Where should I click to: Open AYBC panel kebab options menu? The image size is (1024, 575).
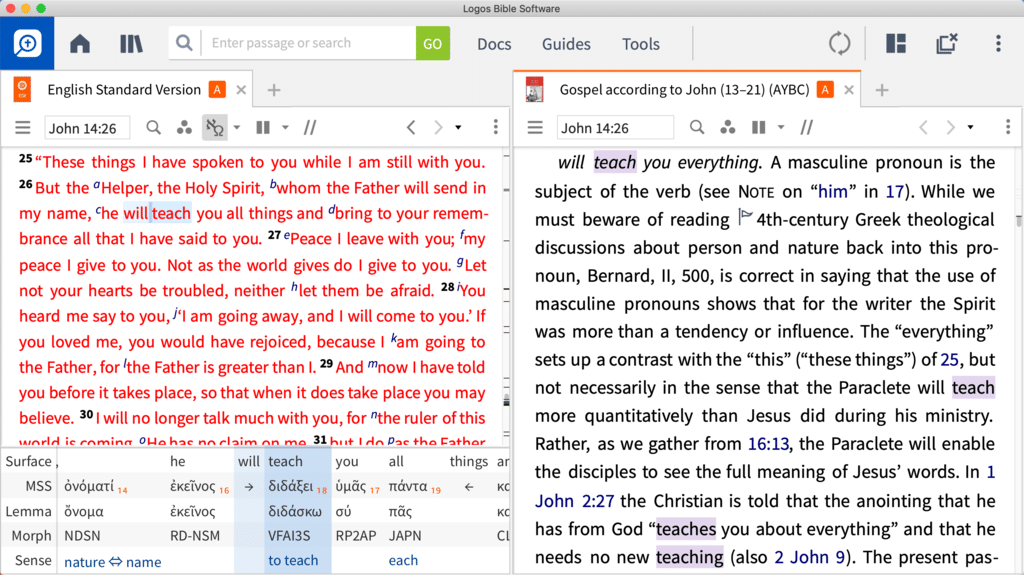(x=1008, y=127)
